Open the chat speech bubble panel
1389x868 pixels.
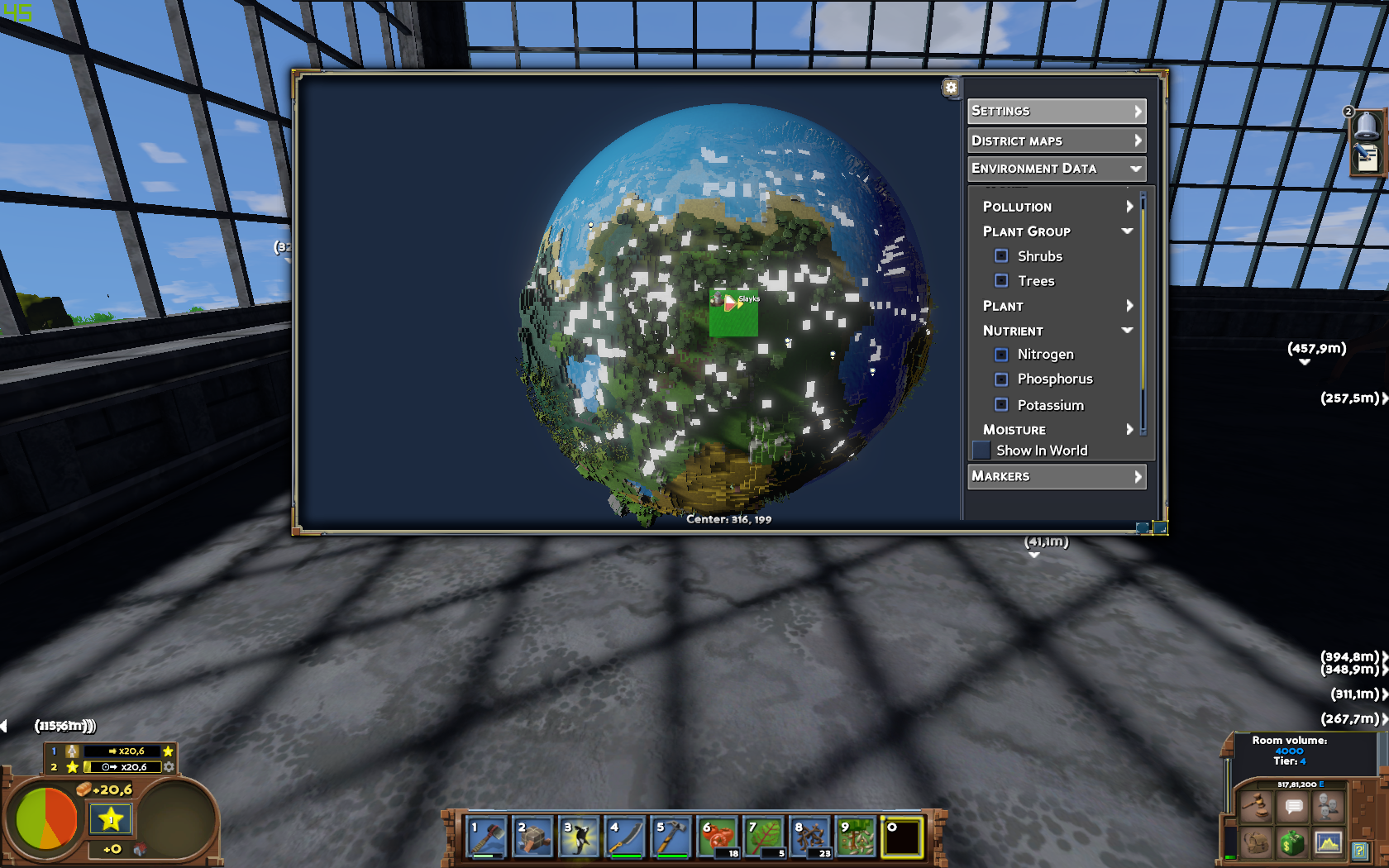(x=1294, y=806)
